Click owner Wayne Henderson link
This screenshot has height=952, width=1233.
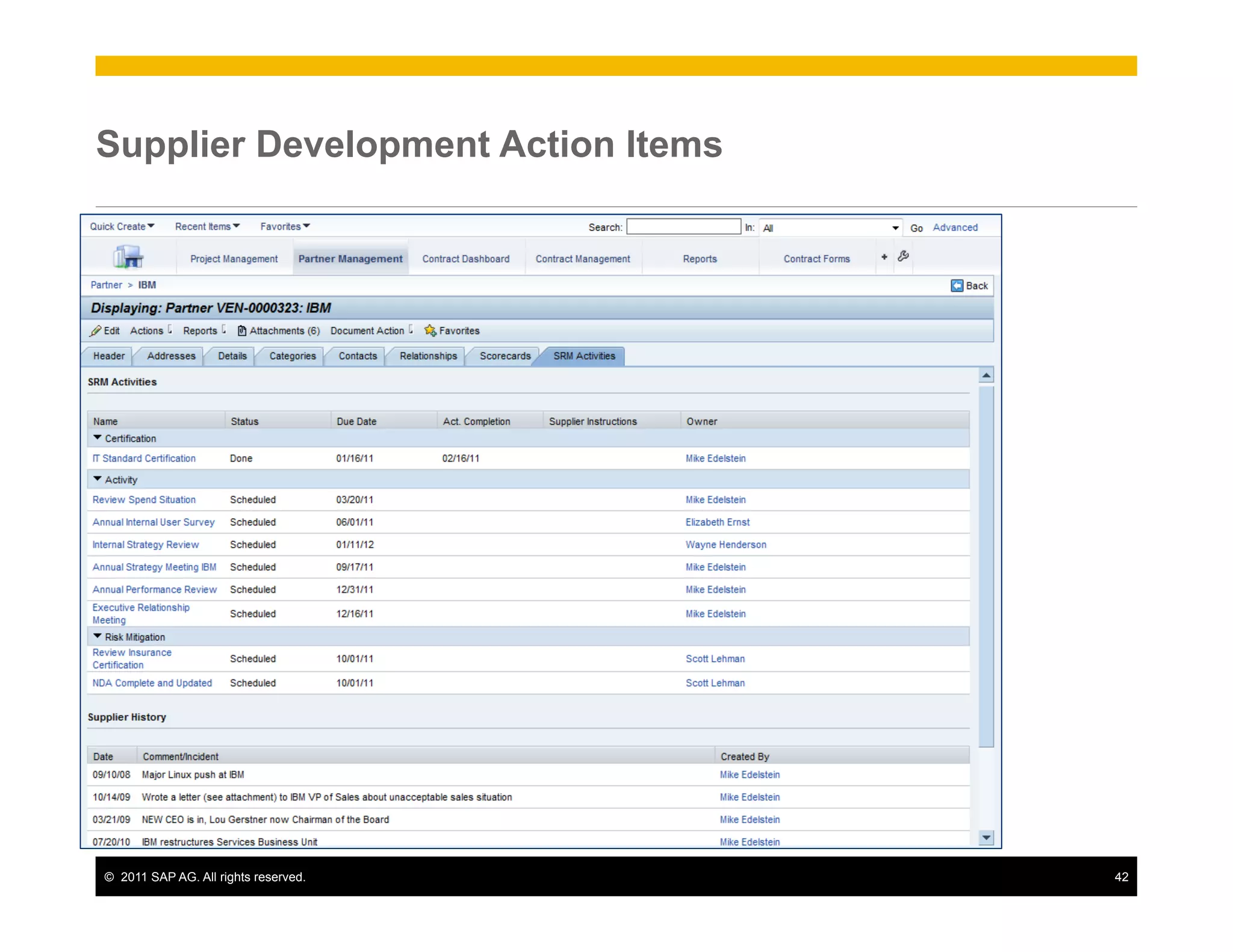click(x=725, y=545)
